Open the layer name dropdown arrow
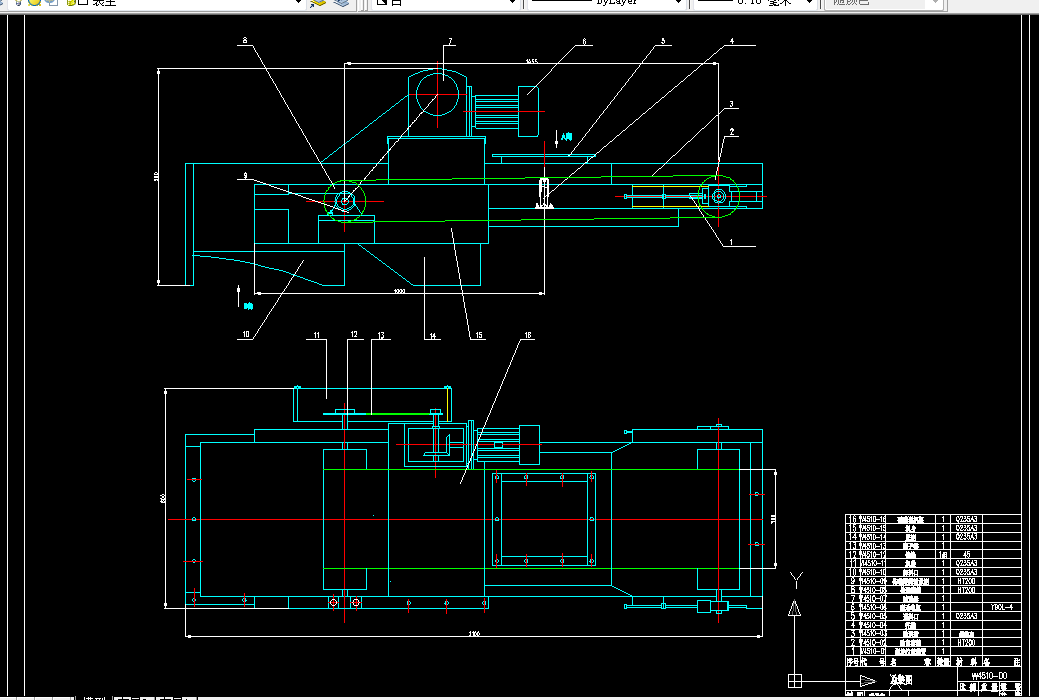This screenshot has width=1039, height=700. coord(298,3)
